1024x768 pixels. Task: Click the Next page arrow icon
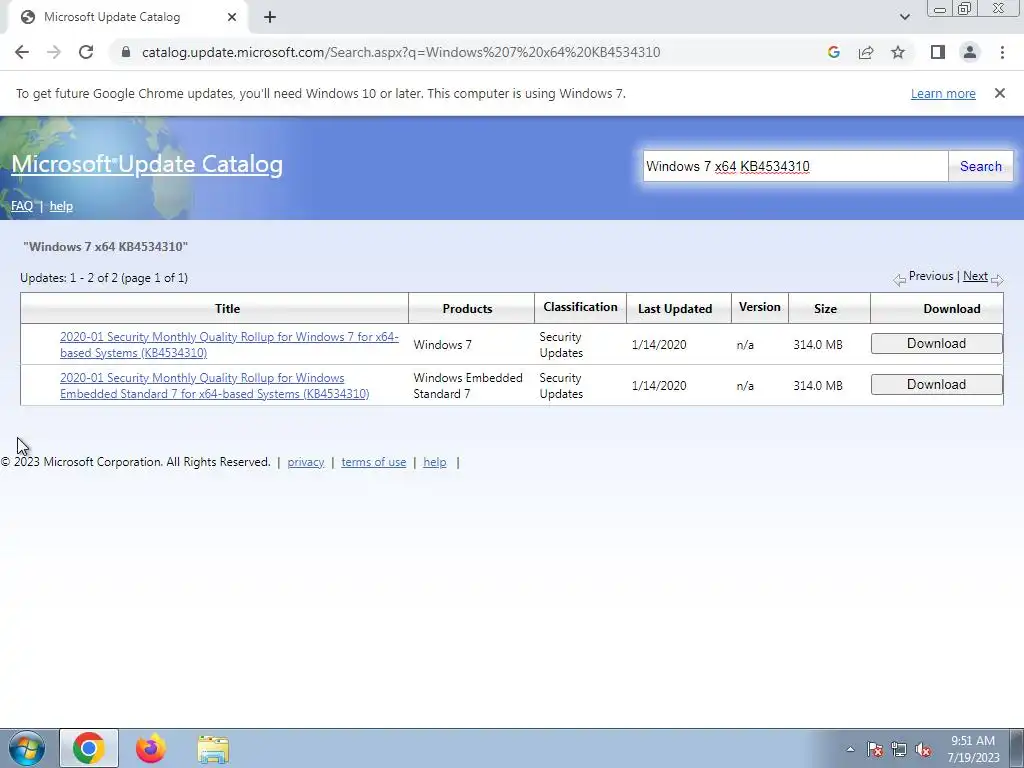997,280
